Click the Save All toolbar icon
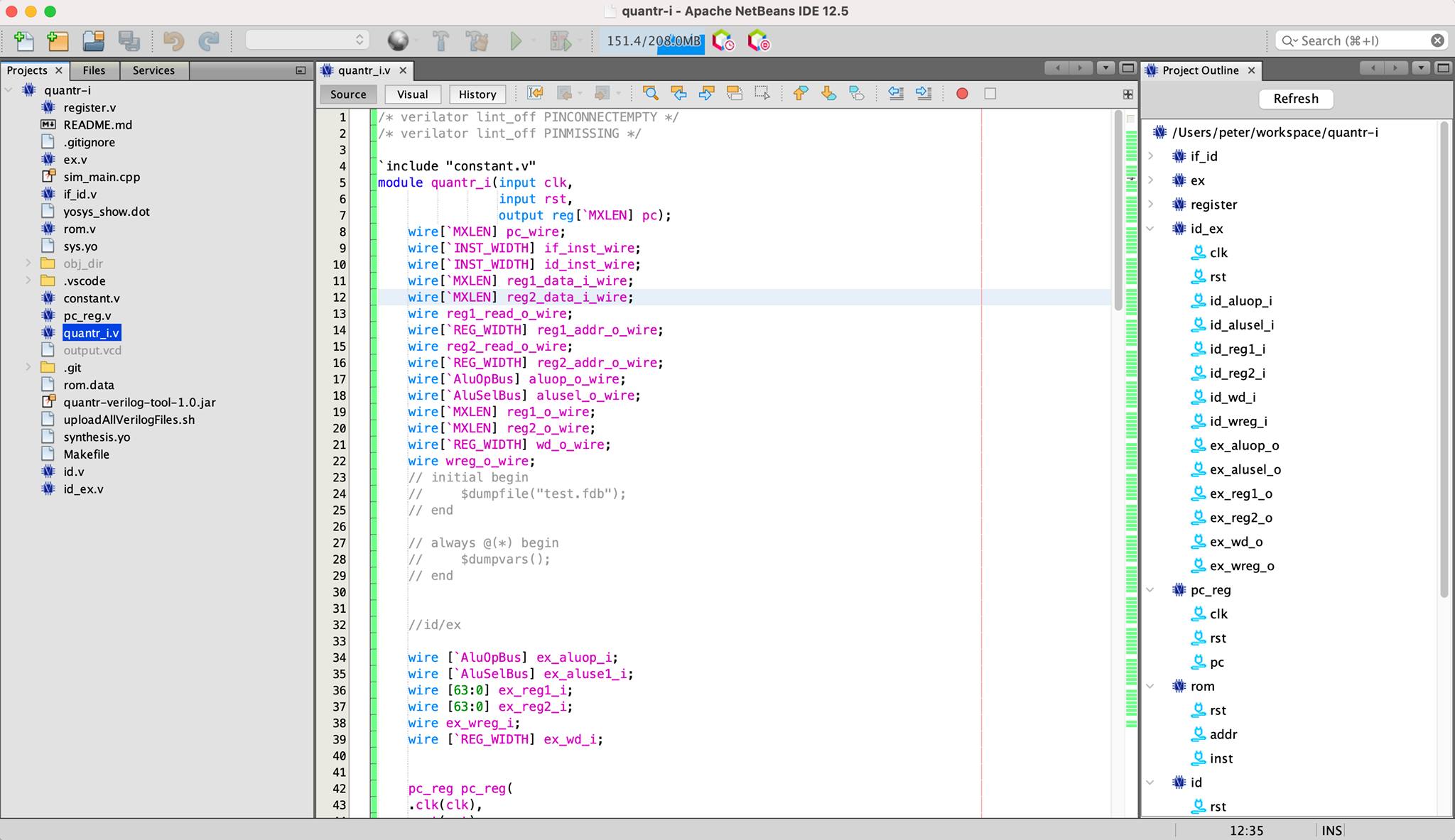This screenshot has height=840, width=1455. (129, 40)
